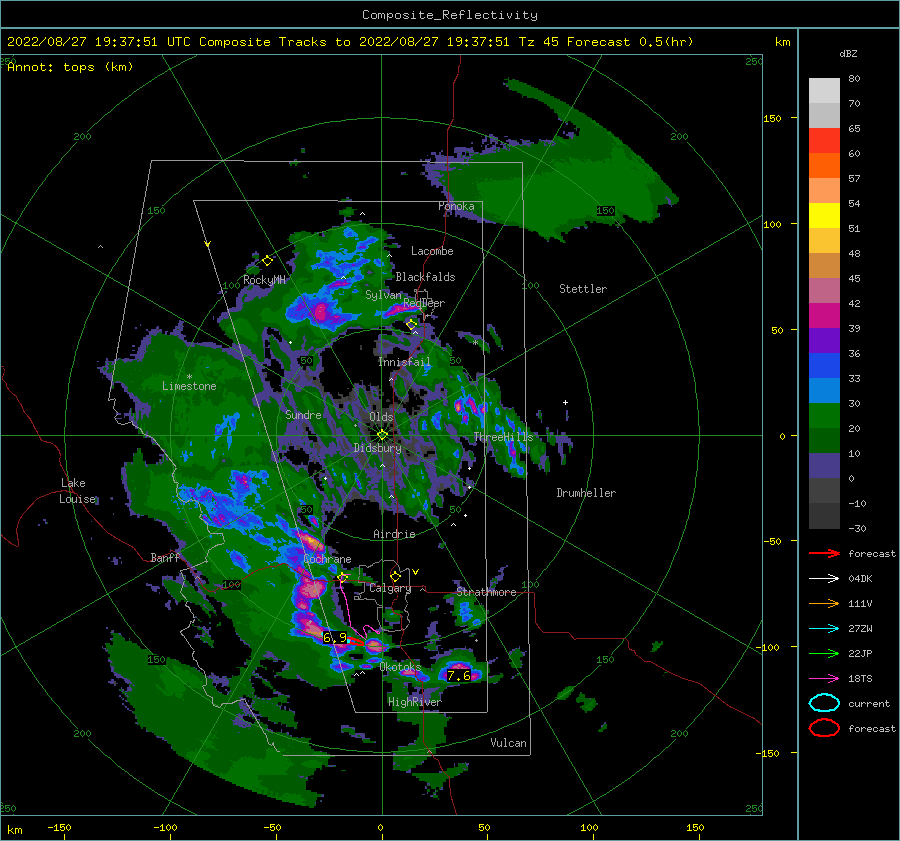
Task: Click the Limestone label
Action: (189, 386)
